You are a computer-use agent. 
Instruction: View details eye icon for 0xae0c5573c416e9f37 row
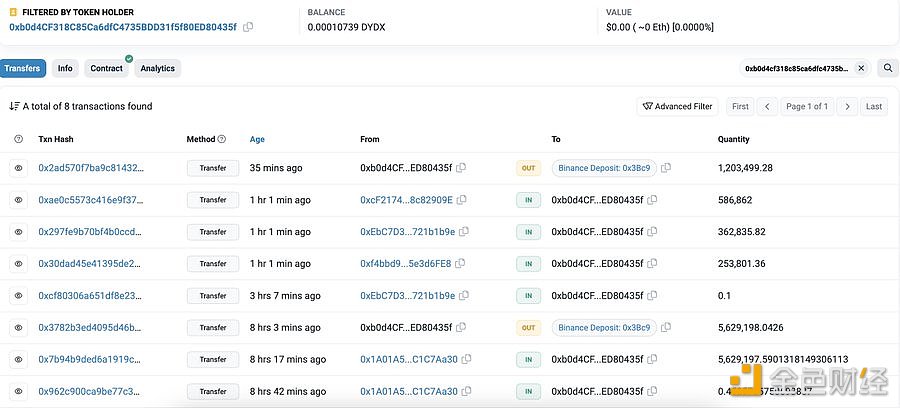(18, 200)
